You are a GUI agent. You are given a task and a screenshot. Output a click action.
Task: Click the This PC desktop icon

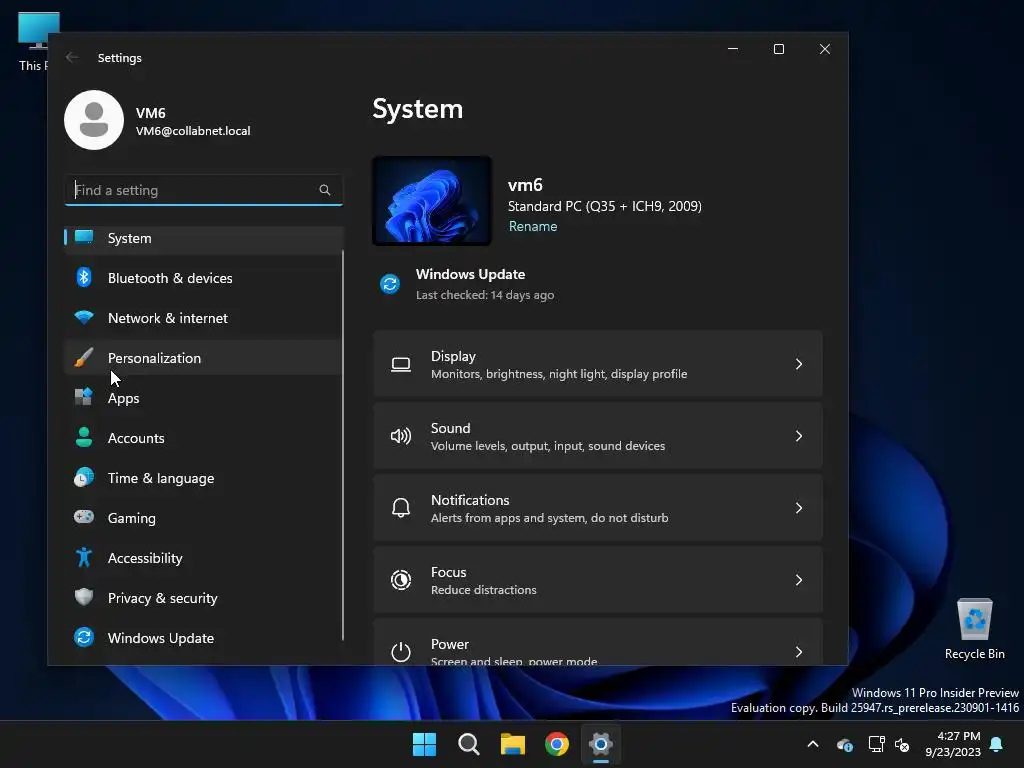coord(33,42)
